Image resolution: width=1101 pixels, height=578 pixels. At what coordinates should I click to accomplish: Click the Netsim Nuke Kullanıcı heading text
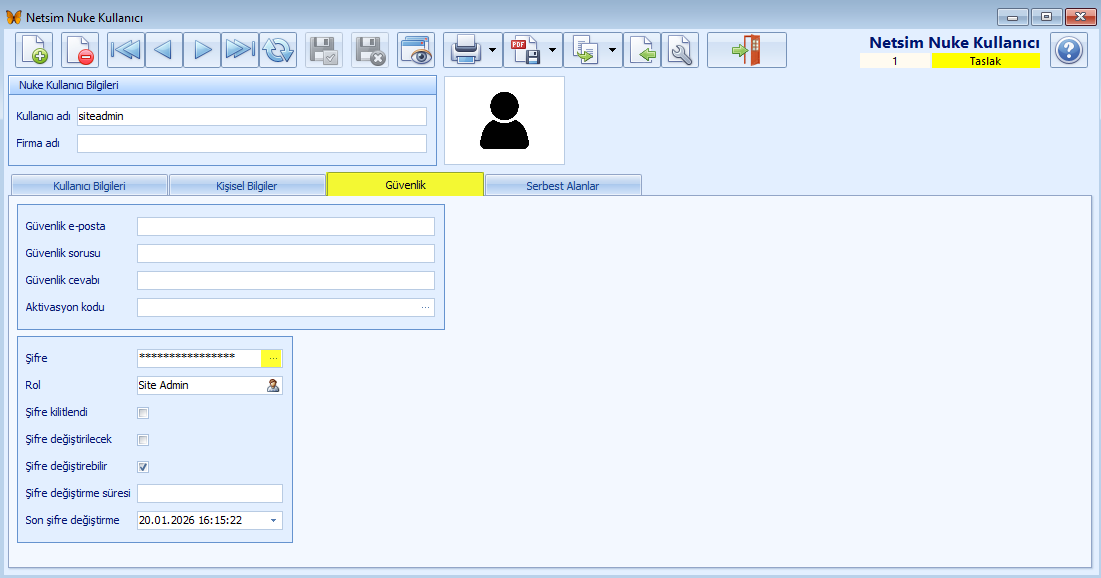pyautogui.click(x=954, y=42)
